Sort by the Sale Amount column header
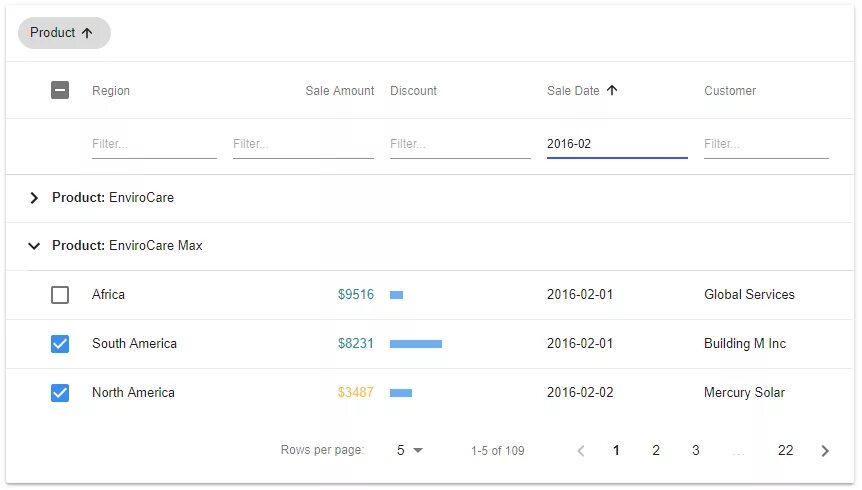 [x=340, y=91]
